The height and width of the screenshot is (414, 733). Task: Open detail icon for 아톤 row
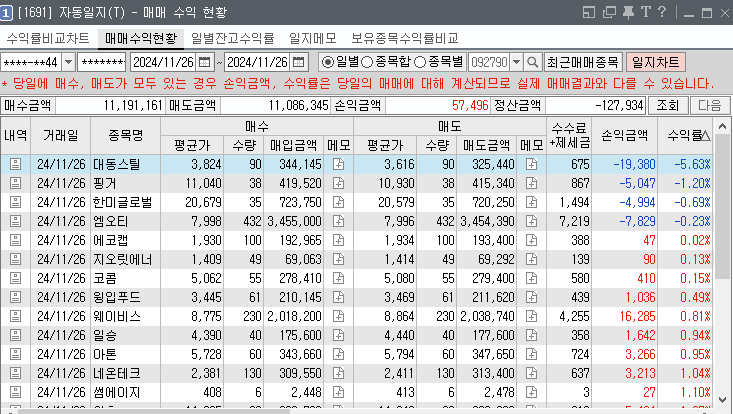(15, 354)
